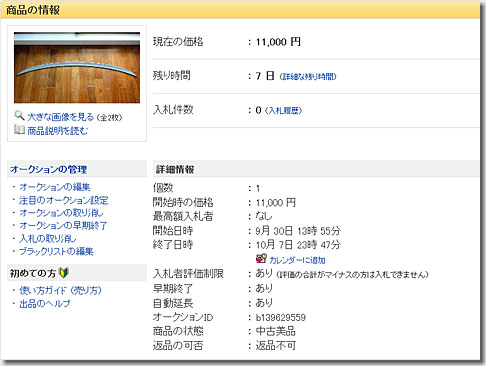Select オークションの取り消し link
This screenshot has width=486, height=366.
pyautogui.click(x=61, y=213)
